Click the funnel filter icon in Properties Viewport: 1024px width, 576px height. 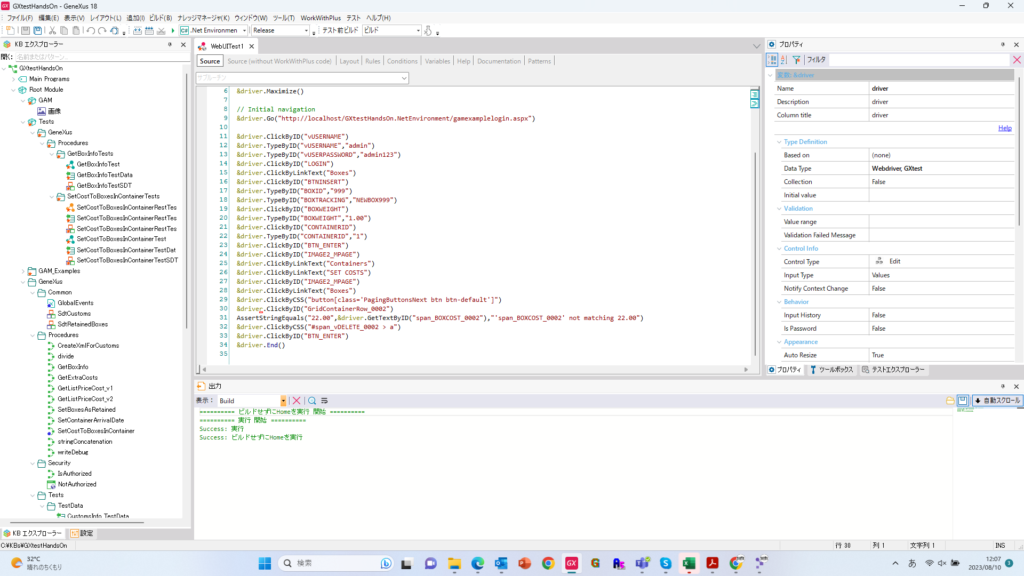[797, 59]
